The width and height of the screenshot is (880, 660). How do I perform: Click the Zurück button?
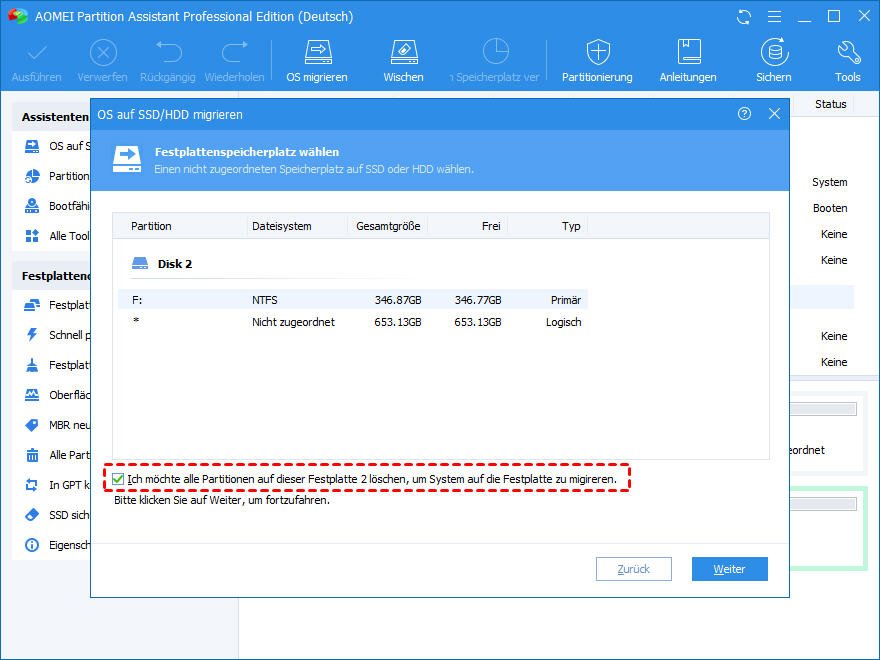point(634,569)
